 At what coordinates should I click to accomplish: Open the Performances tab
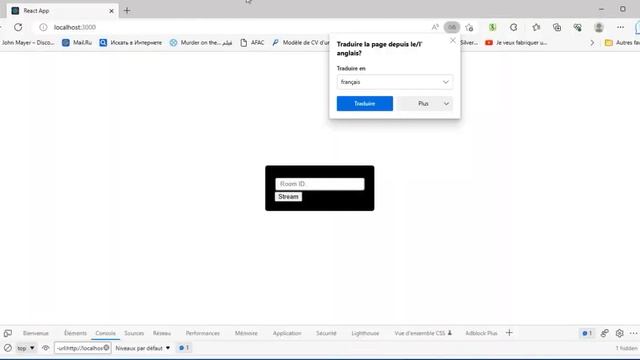tap(202, 333)
